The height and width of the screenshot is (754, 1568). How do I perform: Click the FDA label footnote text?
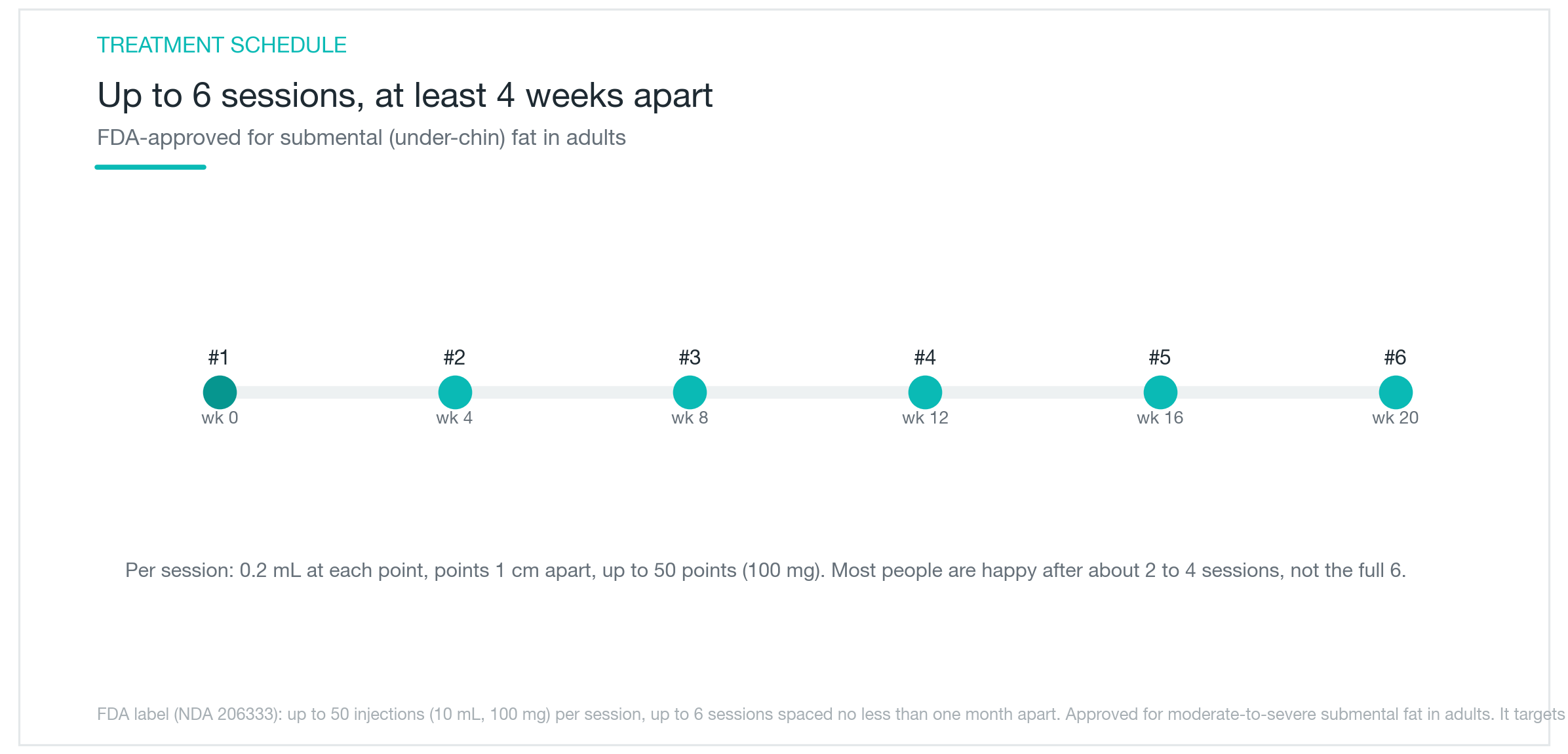831,714
